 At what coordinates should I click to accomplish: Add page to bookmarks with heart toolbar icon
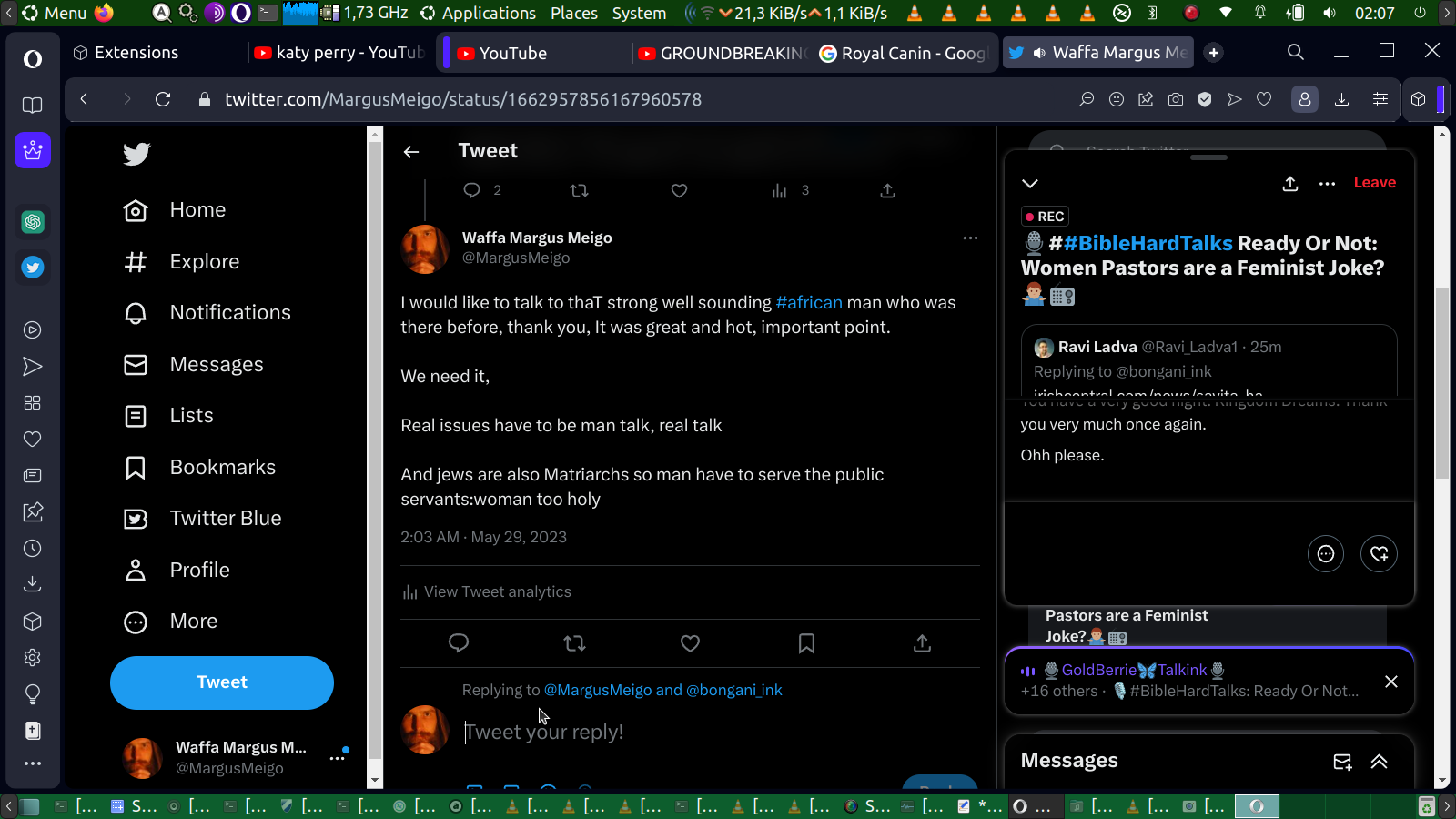click(x=1264, y=99)
